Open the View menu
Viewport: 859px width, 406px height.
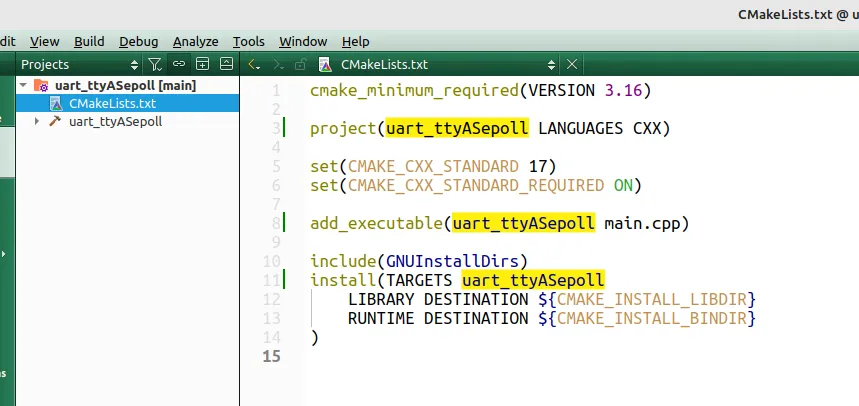click(x=44, y=42)
